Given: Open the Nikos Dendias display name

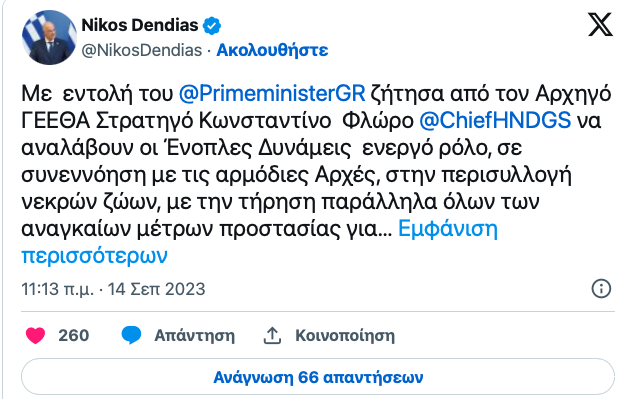Looking at the screenshot, I should [x=140, y=25].
